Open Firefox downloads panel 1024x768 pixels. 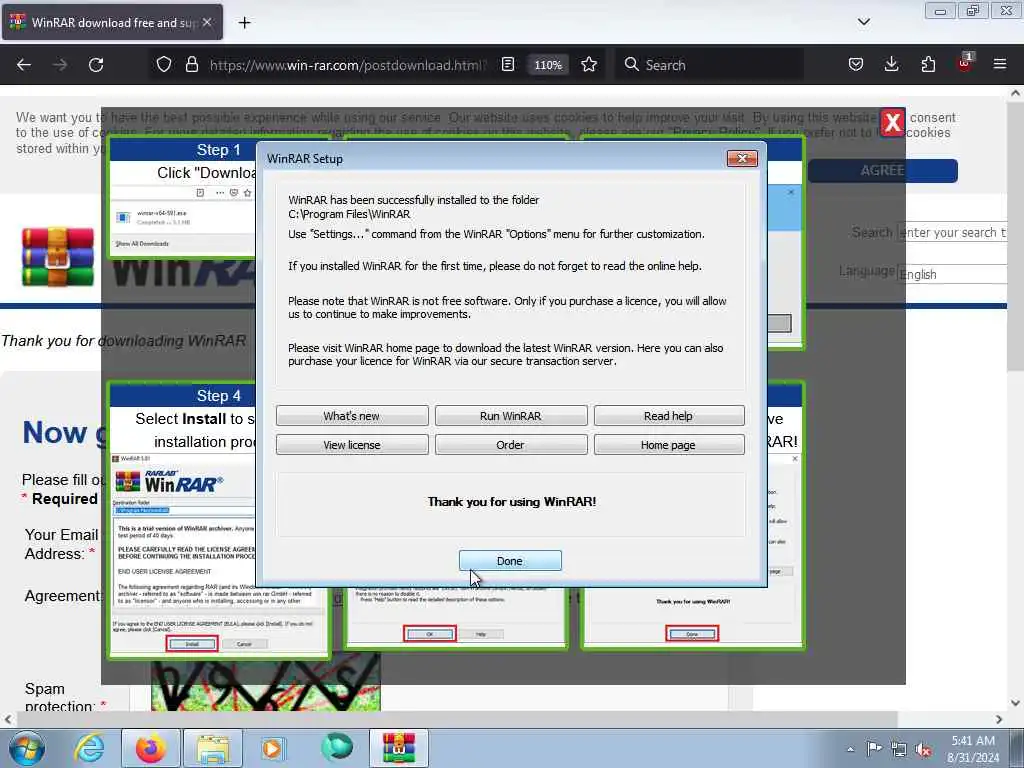tap(891, 65)
